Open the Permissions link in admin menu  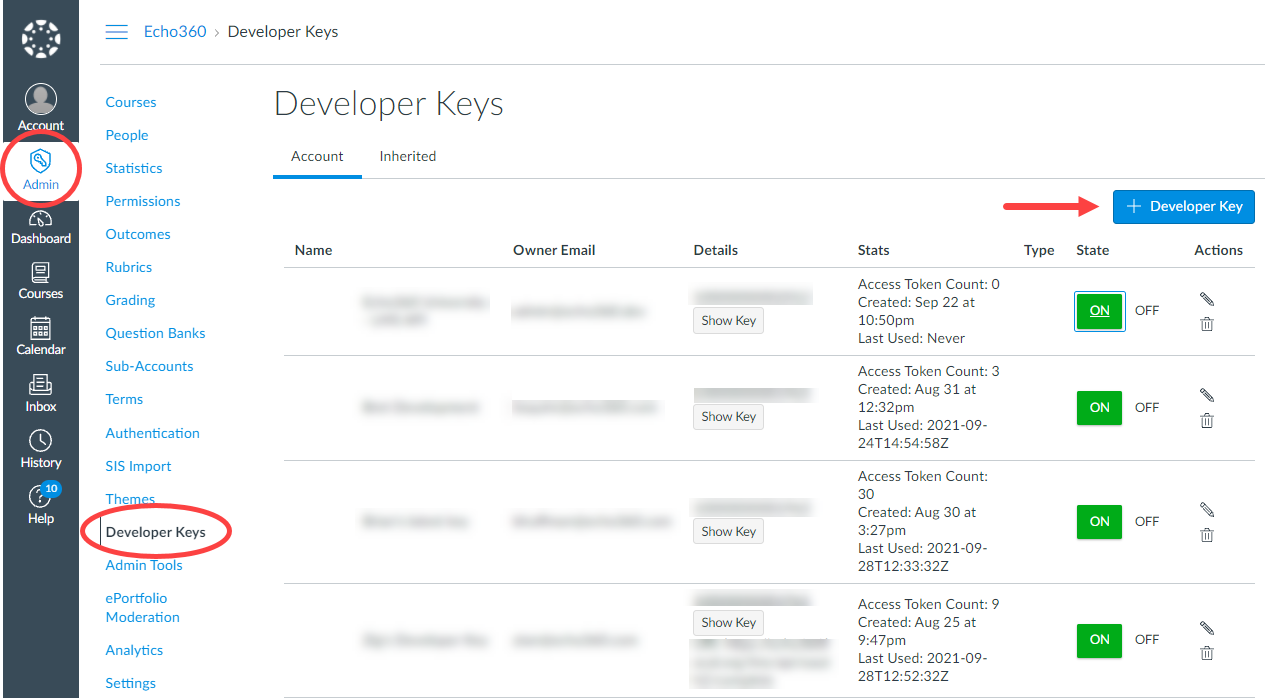(143, 201)
